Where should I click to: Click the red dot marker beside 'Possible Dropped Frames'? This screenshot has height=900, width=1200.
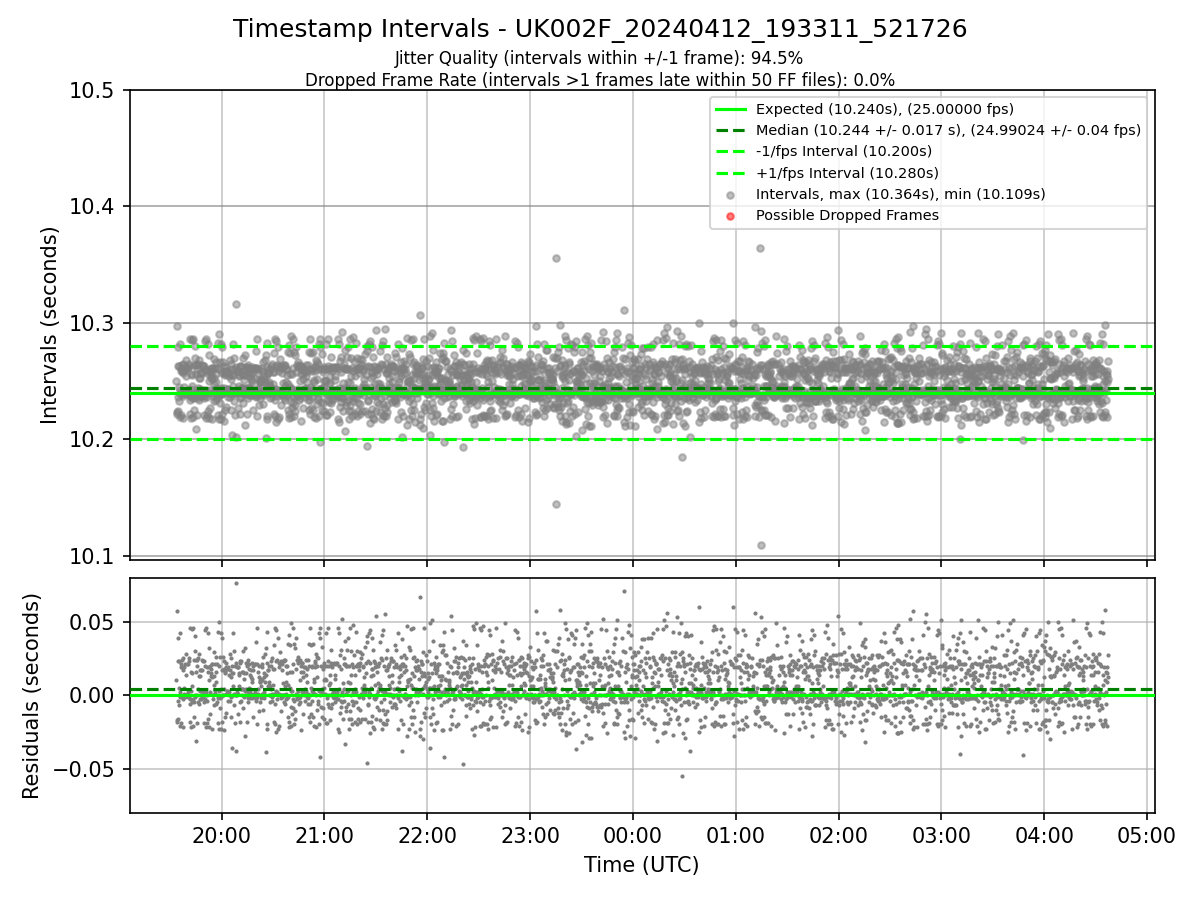pyautogui.click(x=730, y=216)
